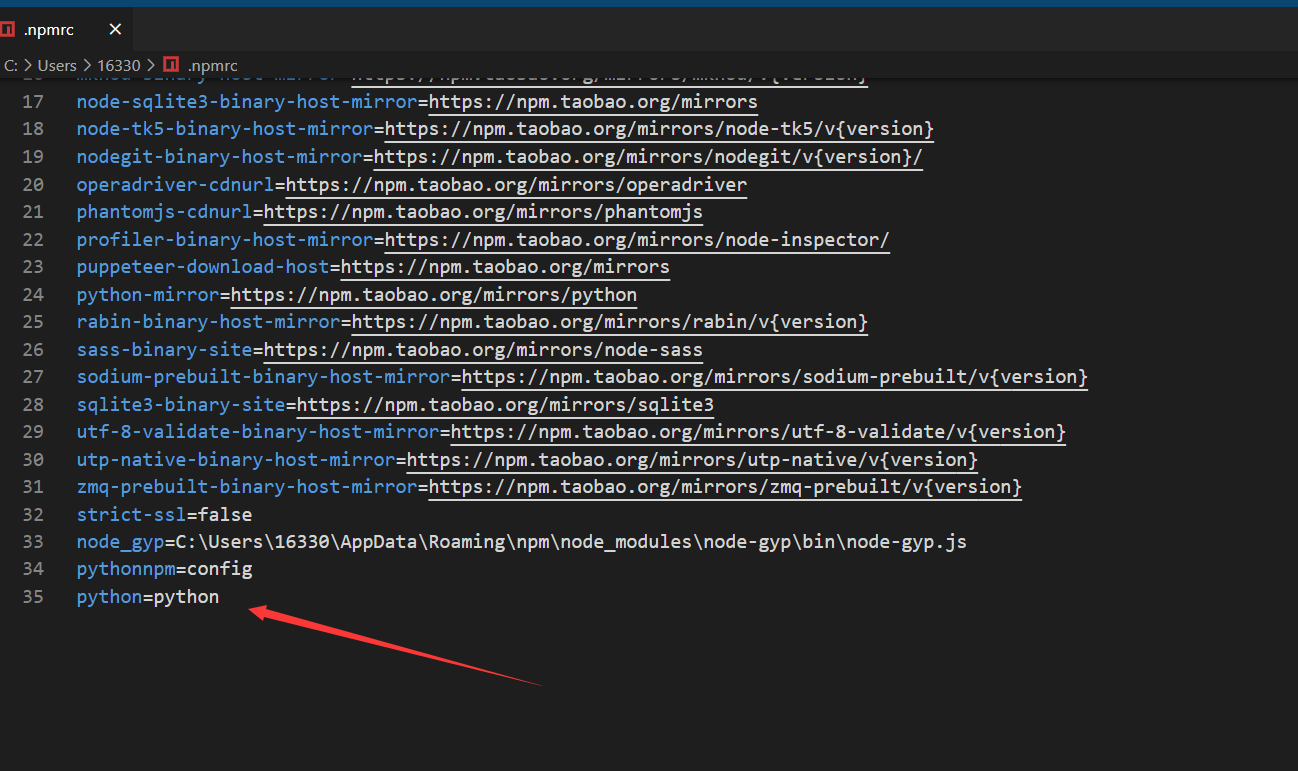Select line number 17 in the gutter

click(33, 101)
